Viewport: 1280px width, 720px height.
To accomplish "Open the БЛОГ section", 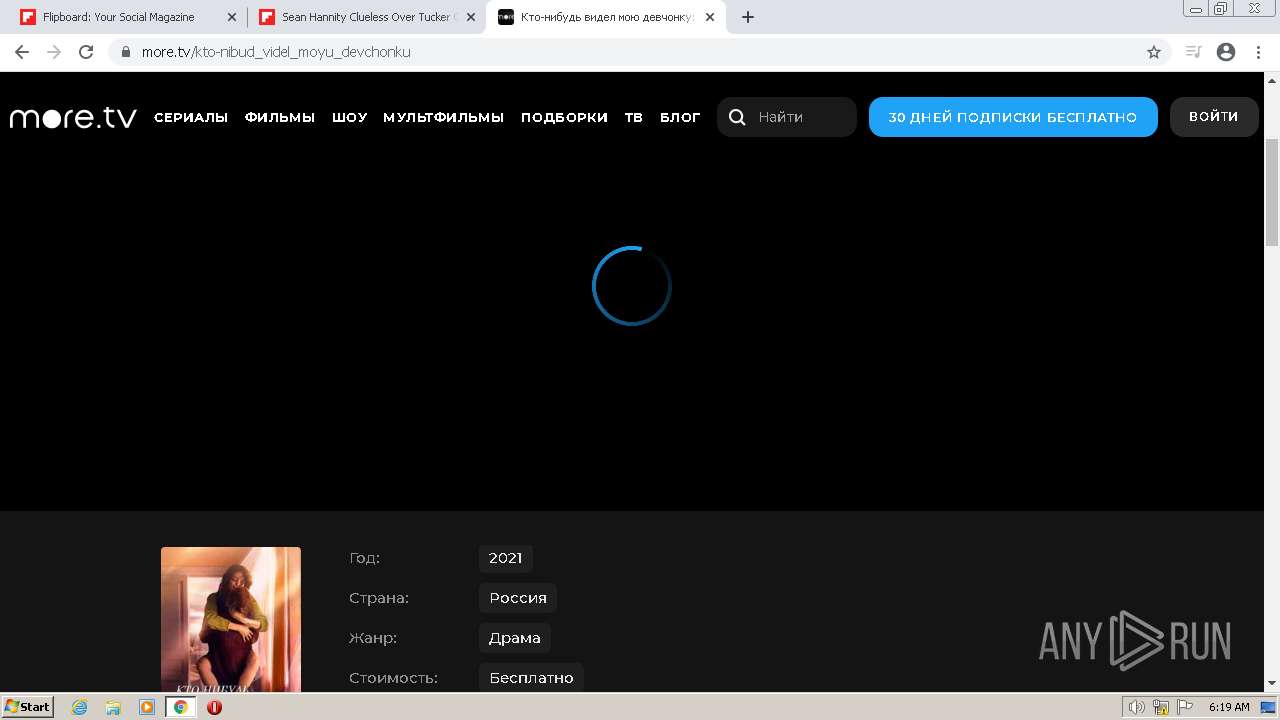I will (680, 117).
